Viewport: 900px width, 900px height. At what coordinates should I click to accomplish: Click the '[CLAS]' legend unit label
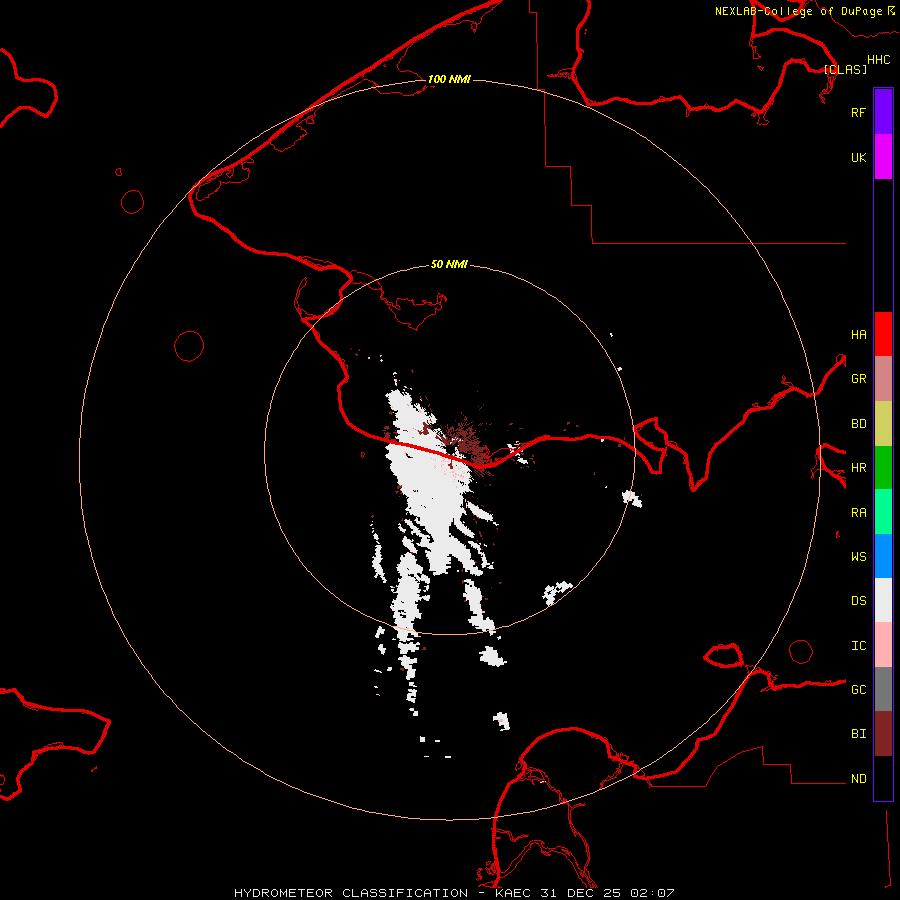click(x=845, y=69)
